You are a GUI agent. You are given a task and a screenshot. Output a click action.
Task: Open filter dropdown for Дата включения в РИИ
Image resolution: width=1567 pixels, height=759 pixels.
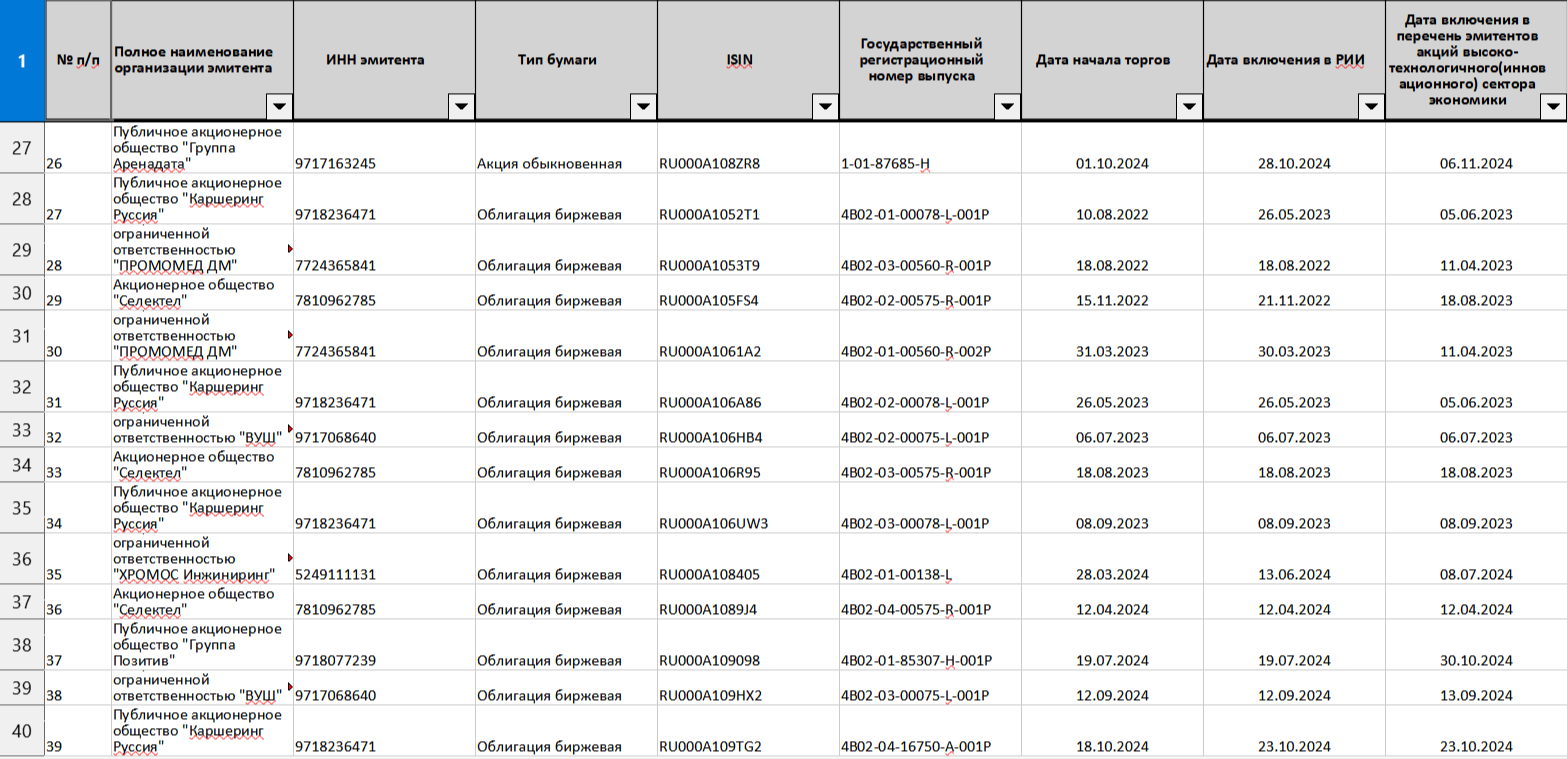[x=1371, y=106]
